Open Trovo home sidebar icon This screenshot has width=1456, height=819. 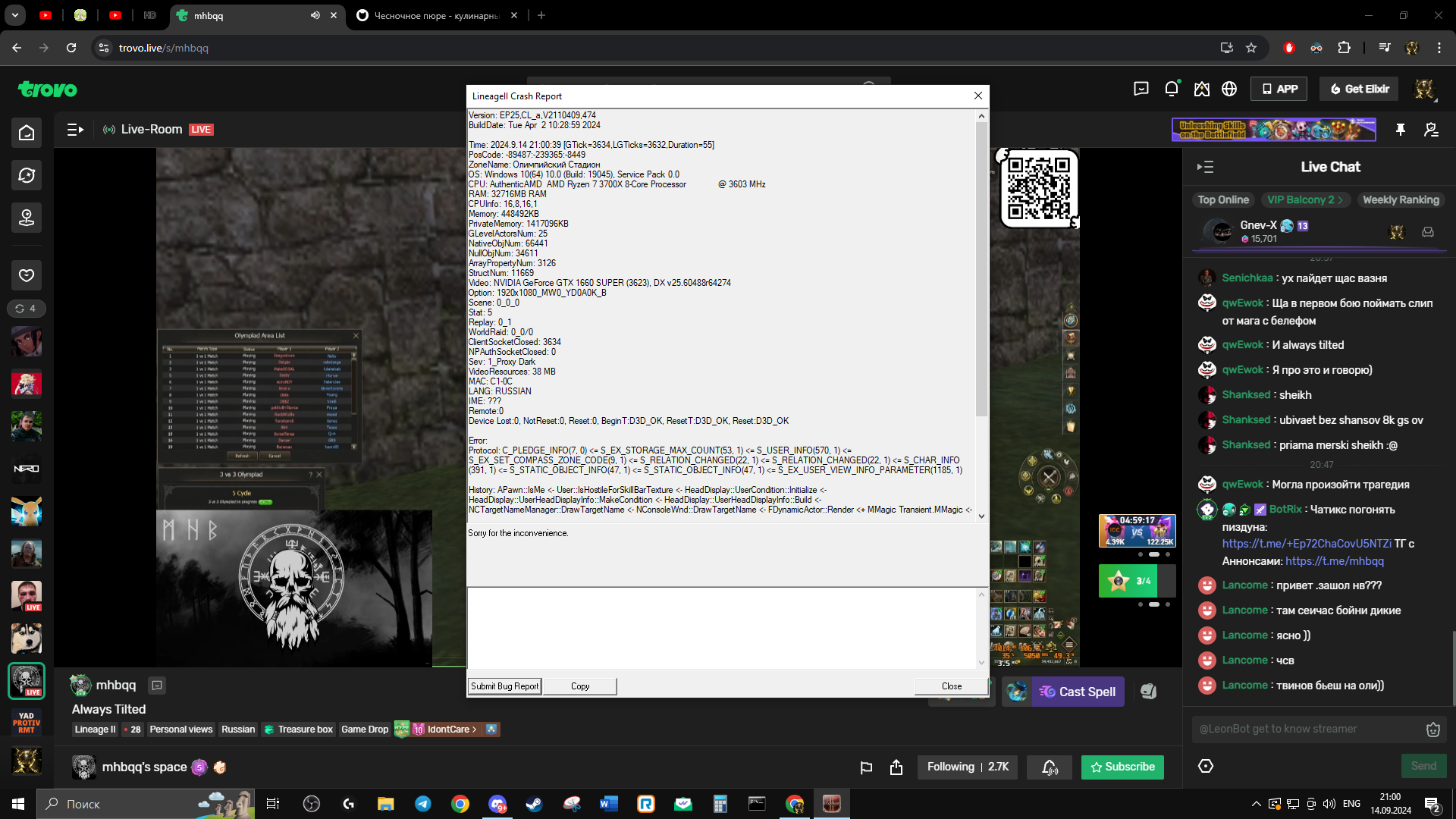(27, 133)
